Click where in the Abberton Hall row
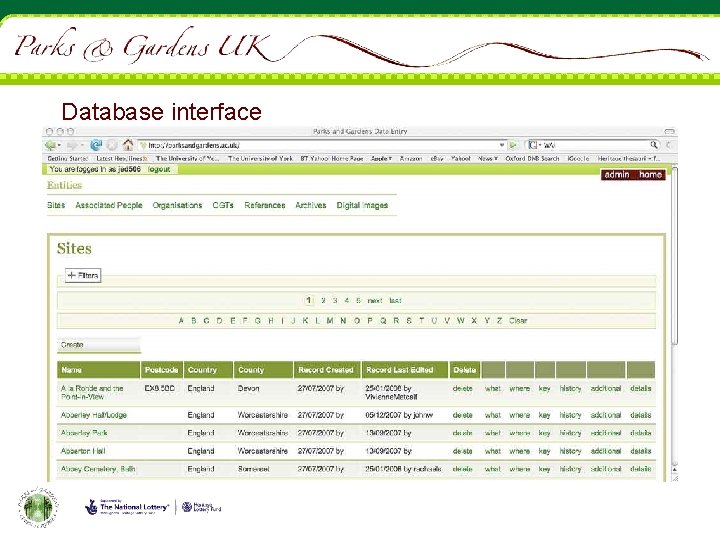Viewport: 720px width, 540px height. (x=520, y=451)
